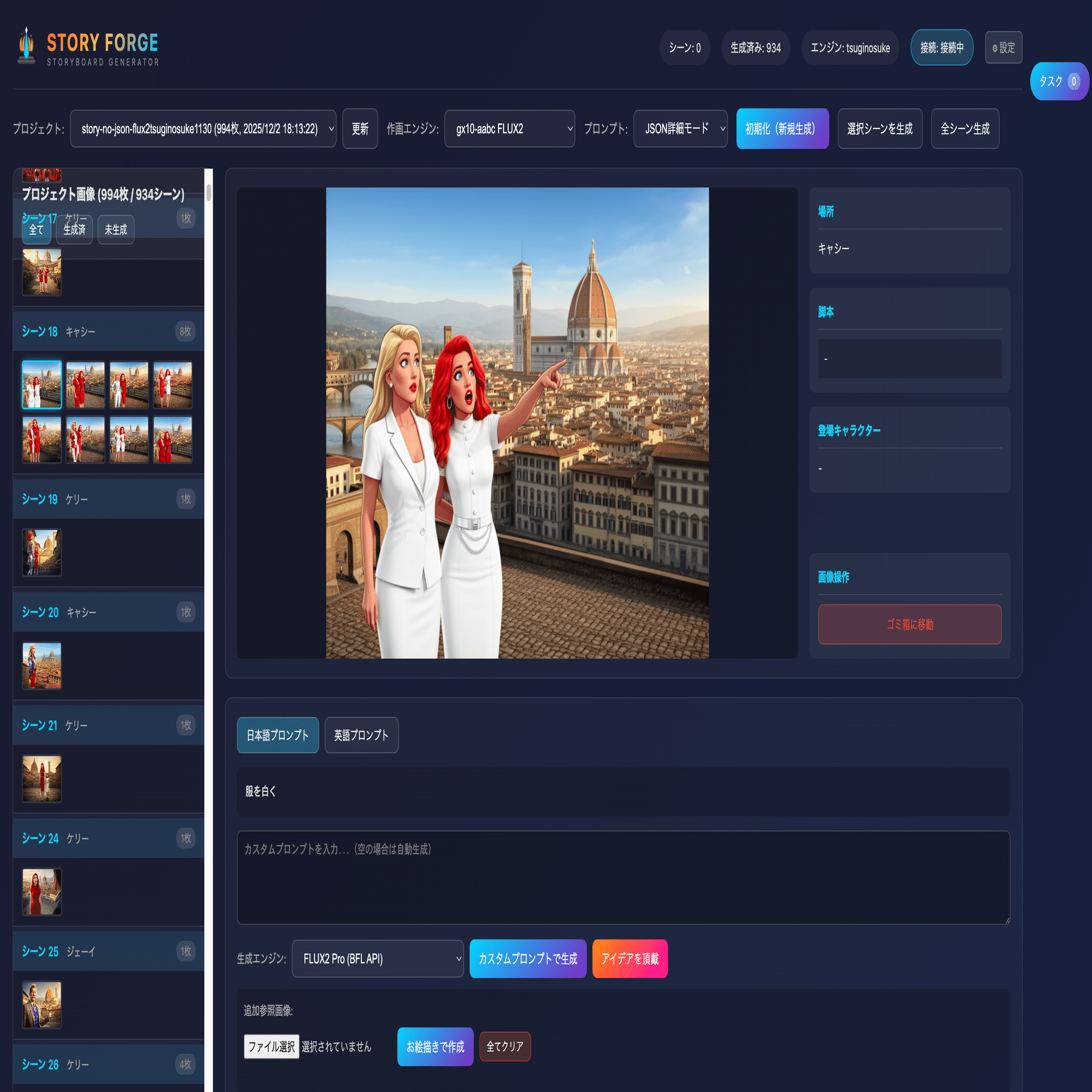Select first thumbnail in Scene 18

(x=41, y=384)
